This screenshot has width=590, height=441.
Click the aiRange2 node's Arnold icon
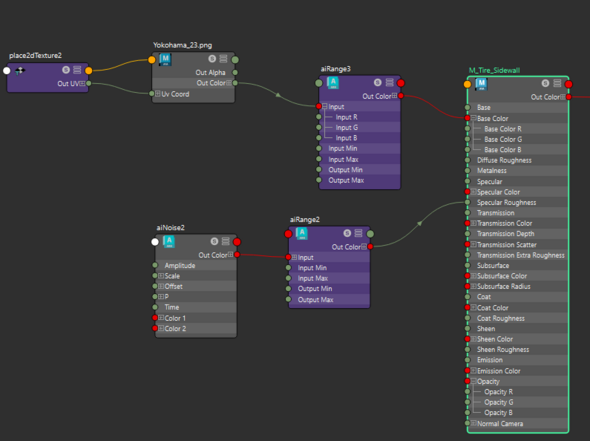[x=302, y=233]
